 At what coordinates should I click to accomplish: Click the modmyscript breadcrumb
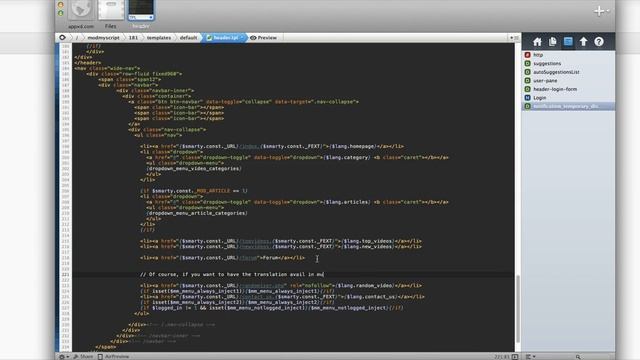point(103,38)
